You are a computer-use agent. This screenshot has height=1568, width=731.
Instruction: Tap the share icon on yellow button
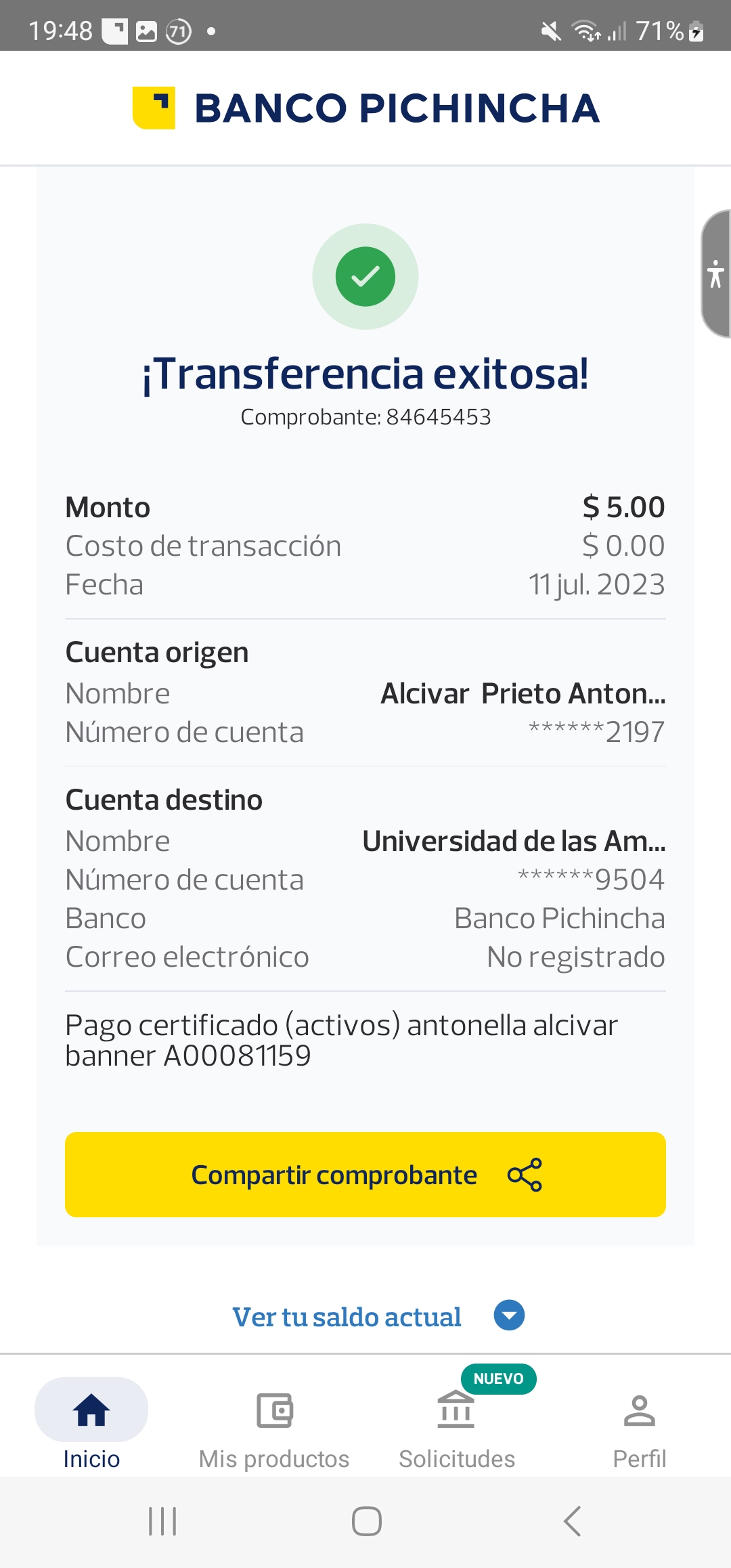point(525,1175)
